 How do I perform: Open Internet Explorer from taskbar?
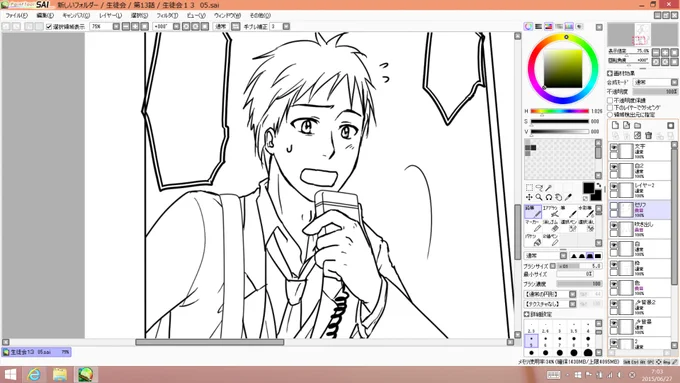coord(34,374)
